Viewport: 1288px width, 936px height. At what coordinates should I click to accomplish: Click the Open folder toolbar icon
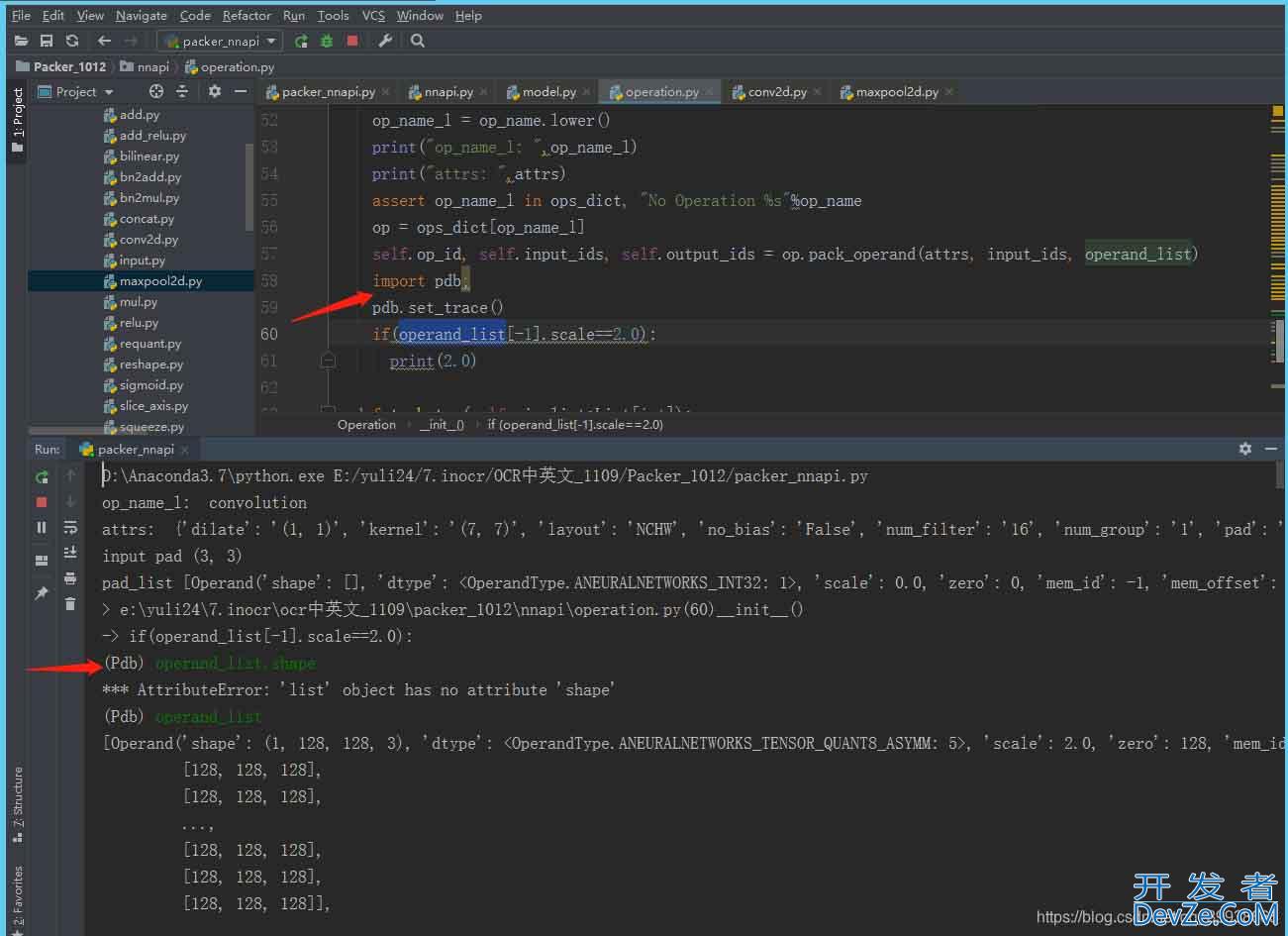(x=21, y=41)
